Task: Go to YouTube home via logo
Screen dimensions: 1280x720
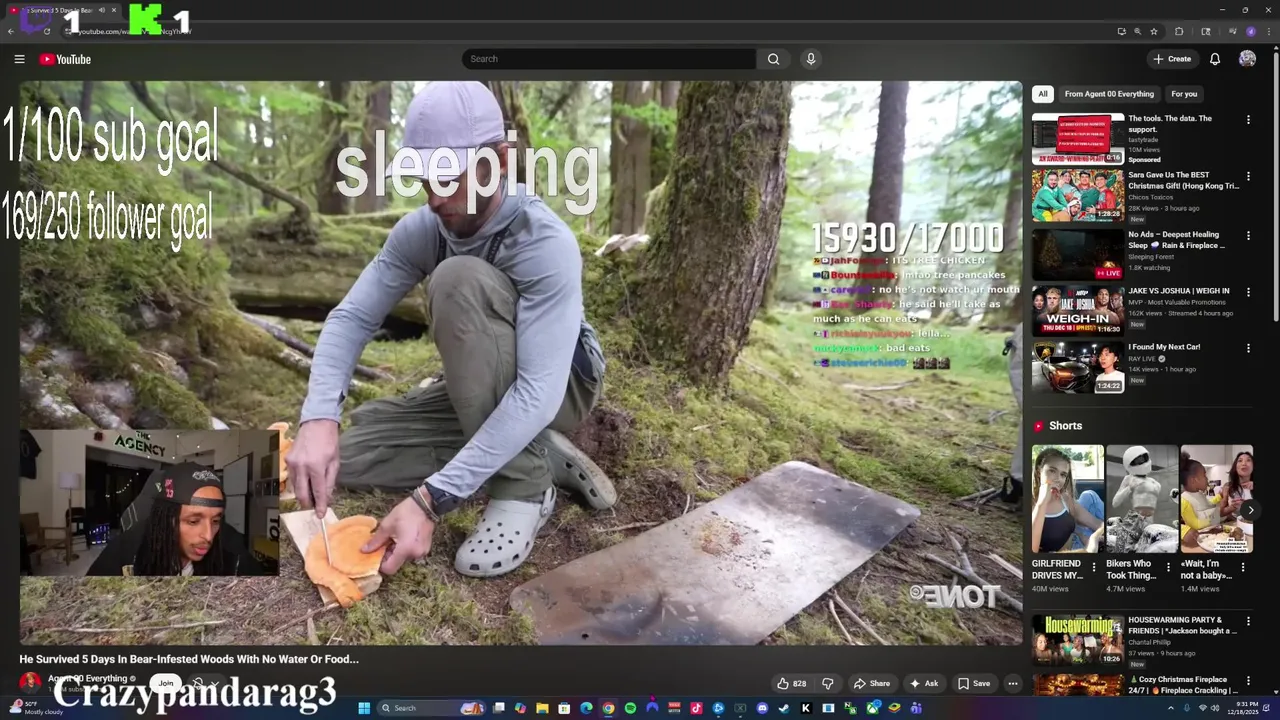Action: coord(65,59)
